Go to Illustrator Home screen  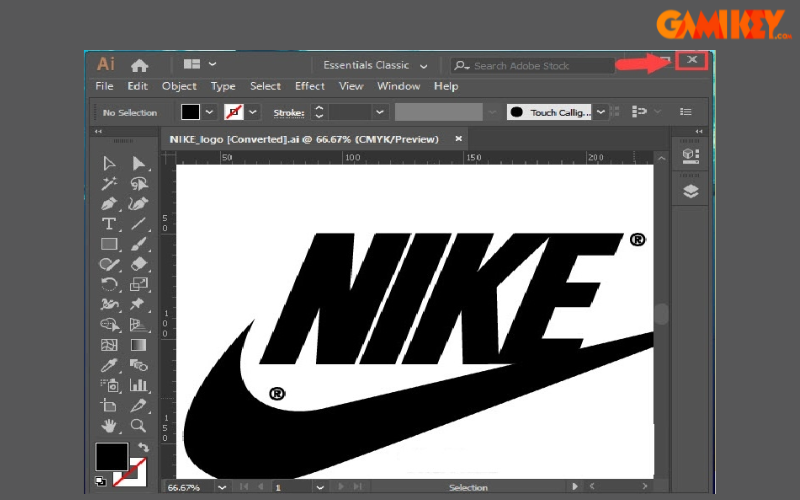point(139,65)
